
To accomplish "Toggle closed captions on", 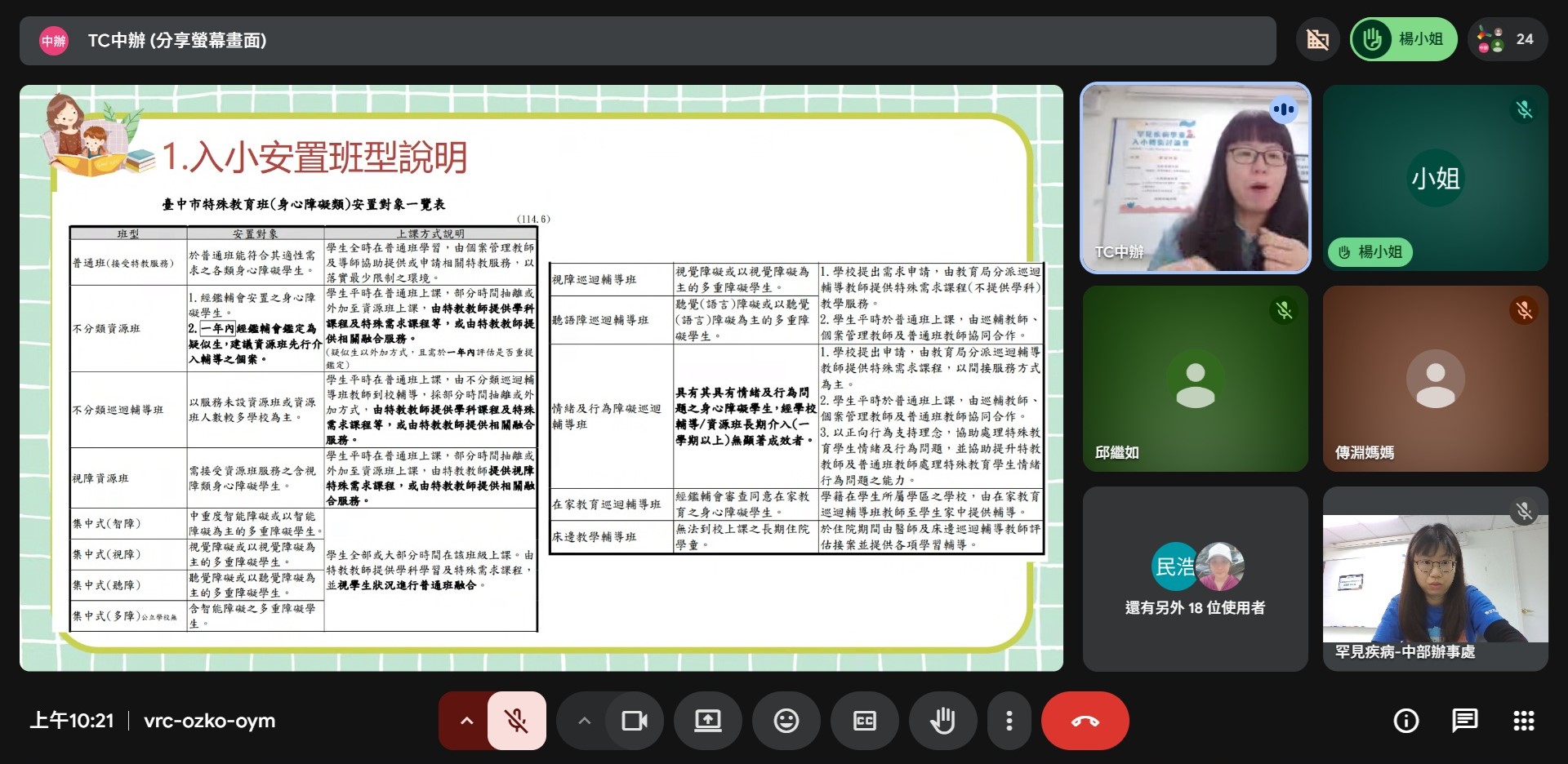I will click(x=864, y=721).
